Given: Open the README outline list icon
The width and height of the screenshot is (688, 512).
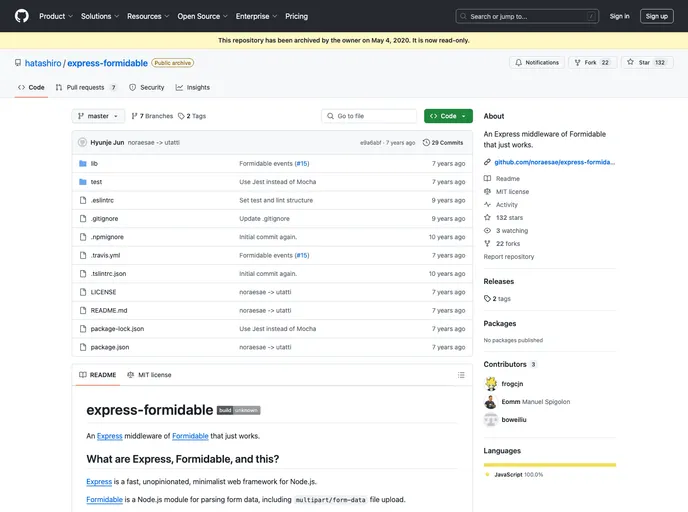Looking at the screenshot, I should pos(461,375).
